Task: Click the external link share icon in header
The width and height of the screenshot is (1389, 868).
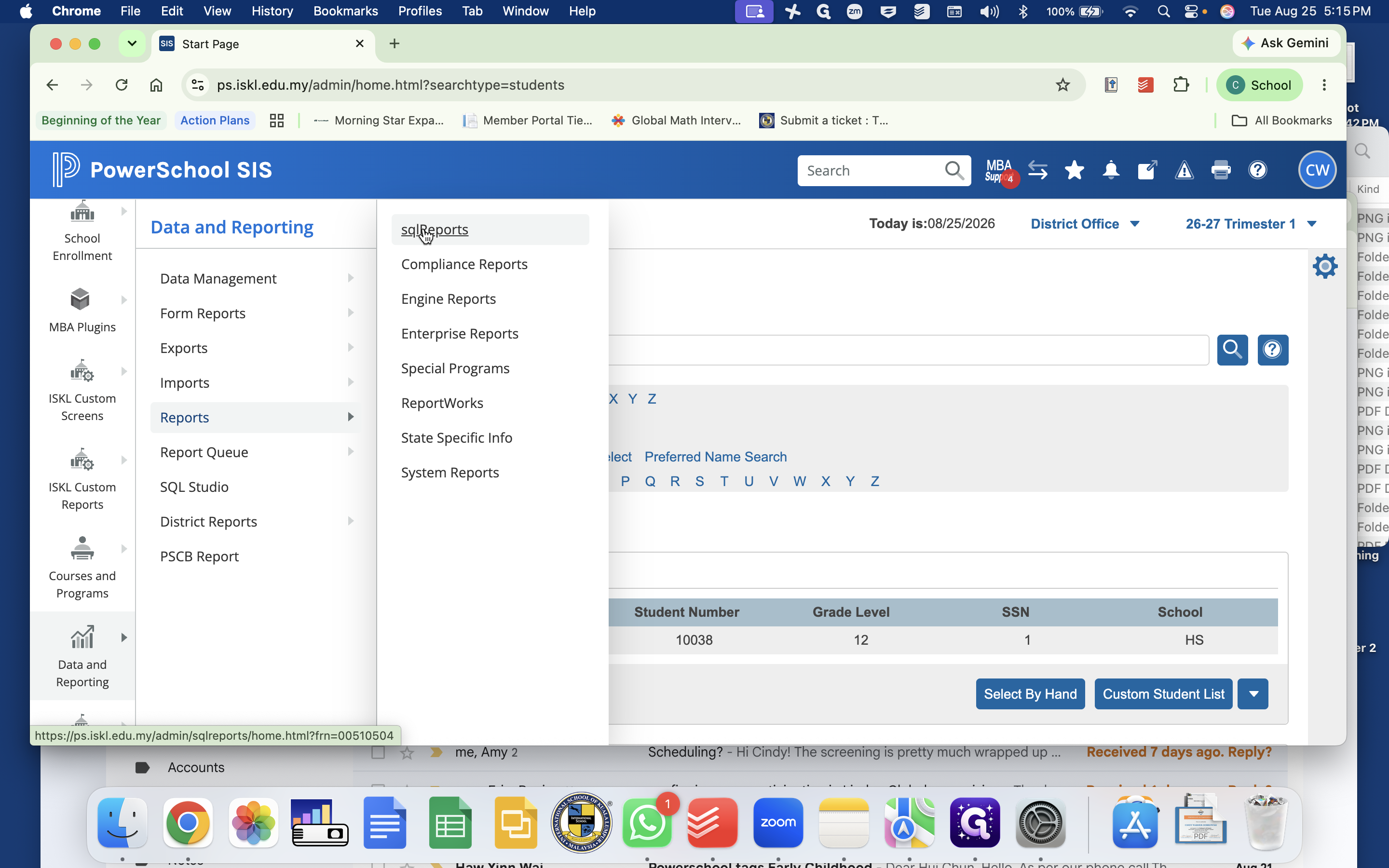Action: click(x=1147, y=171)
